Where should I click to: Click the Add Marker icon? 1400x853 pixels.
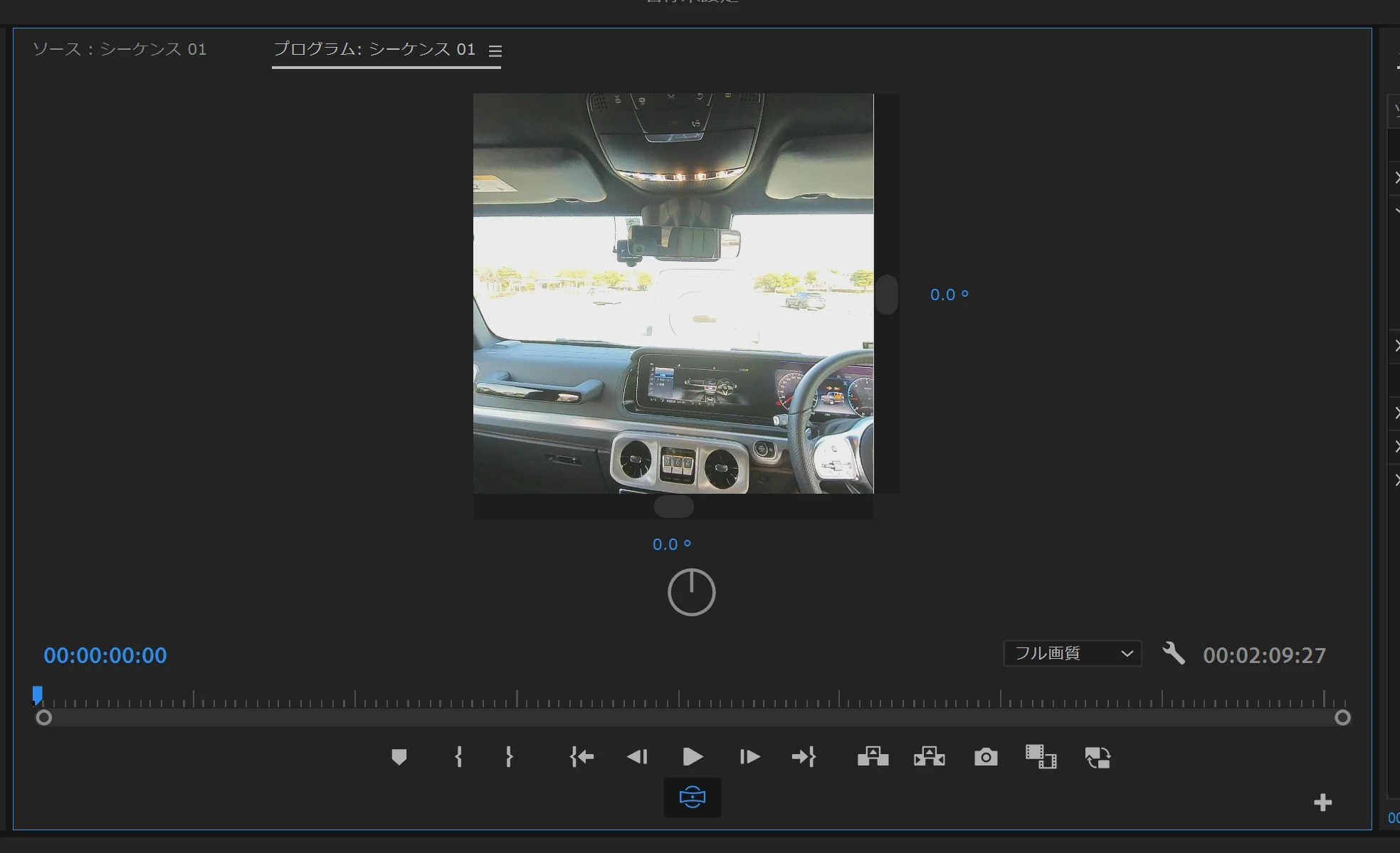399,757
